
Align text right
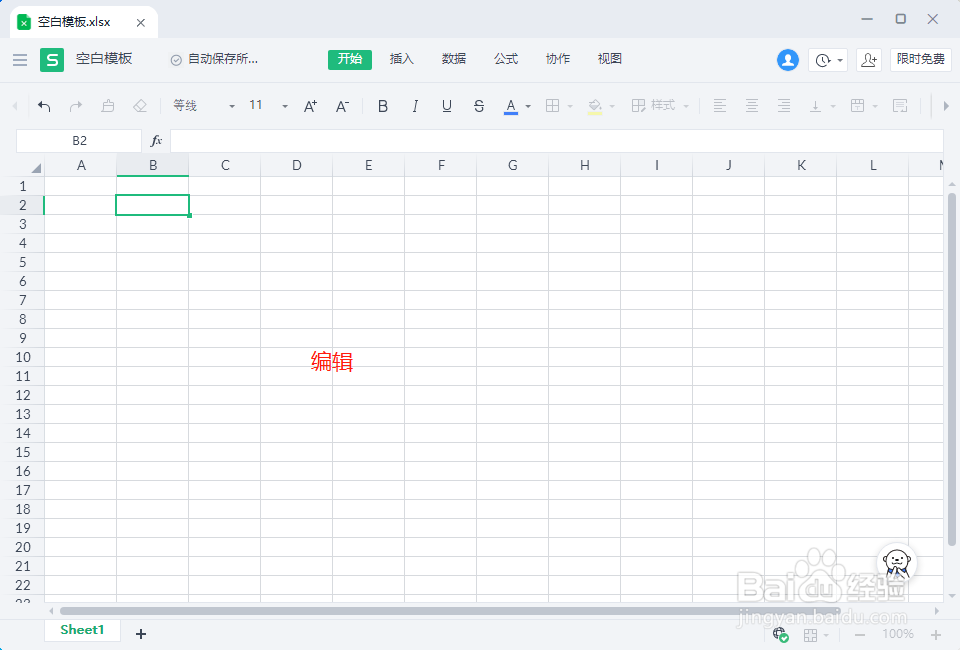(x=784, y=106)
